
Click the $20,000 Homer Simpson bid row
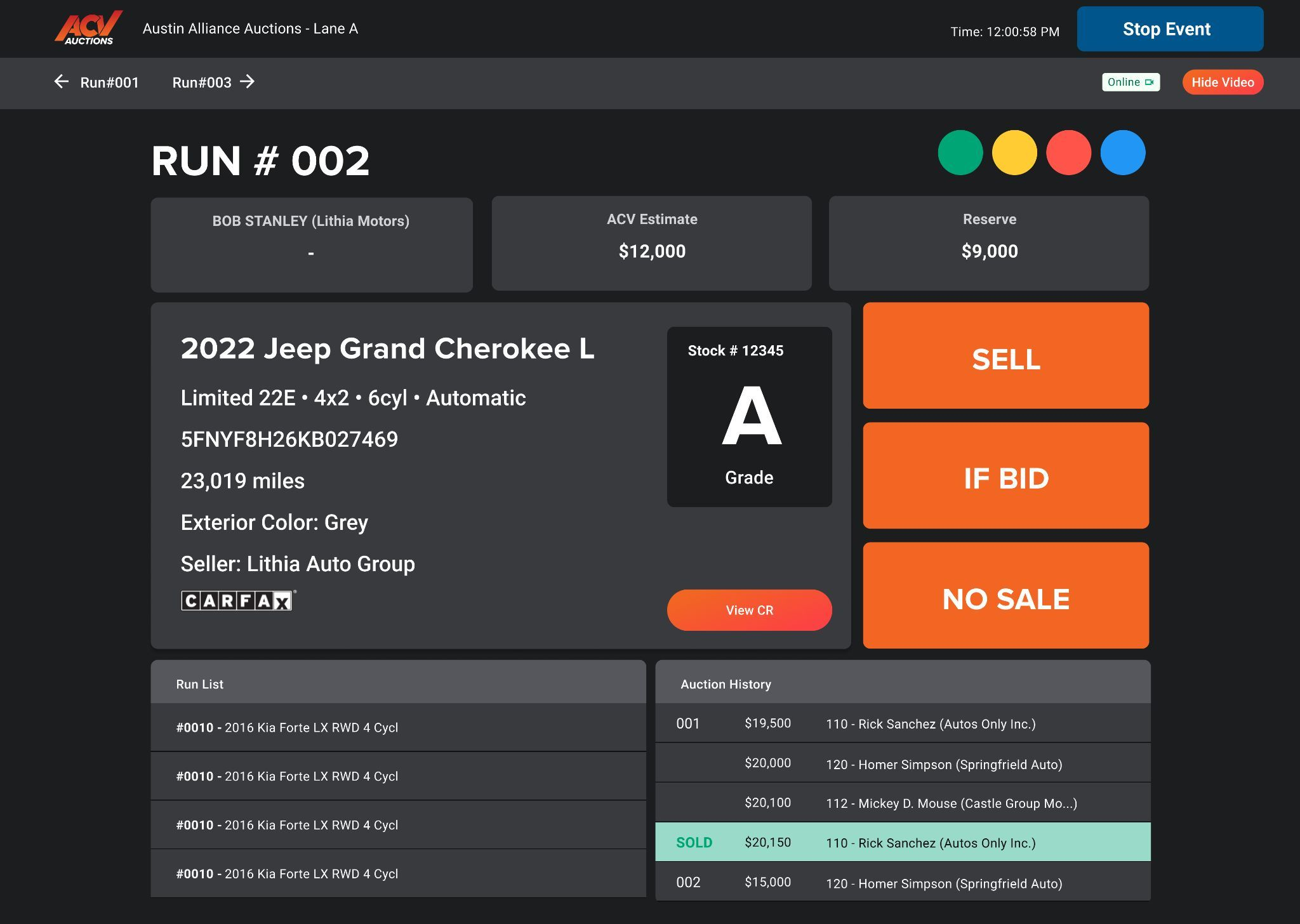tap(903, 763)
